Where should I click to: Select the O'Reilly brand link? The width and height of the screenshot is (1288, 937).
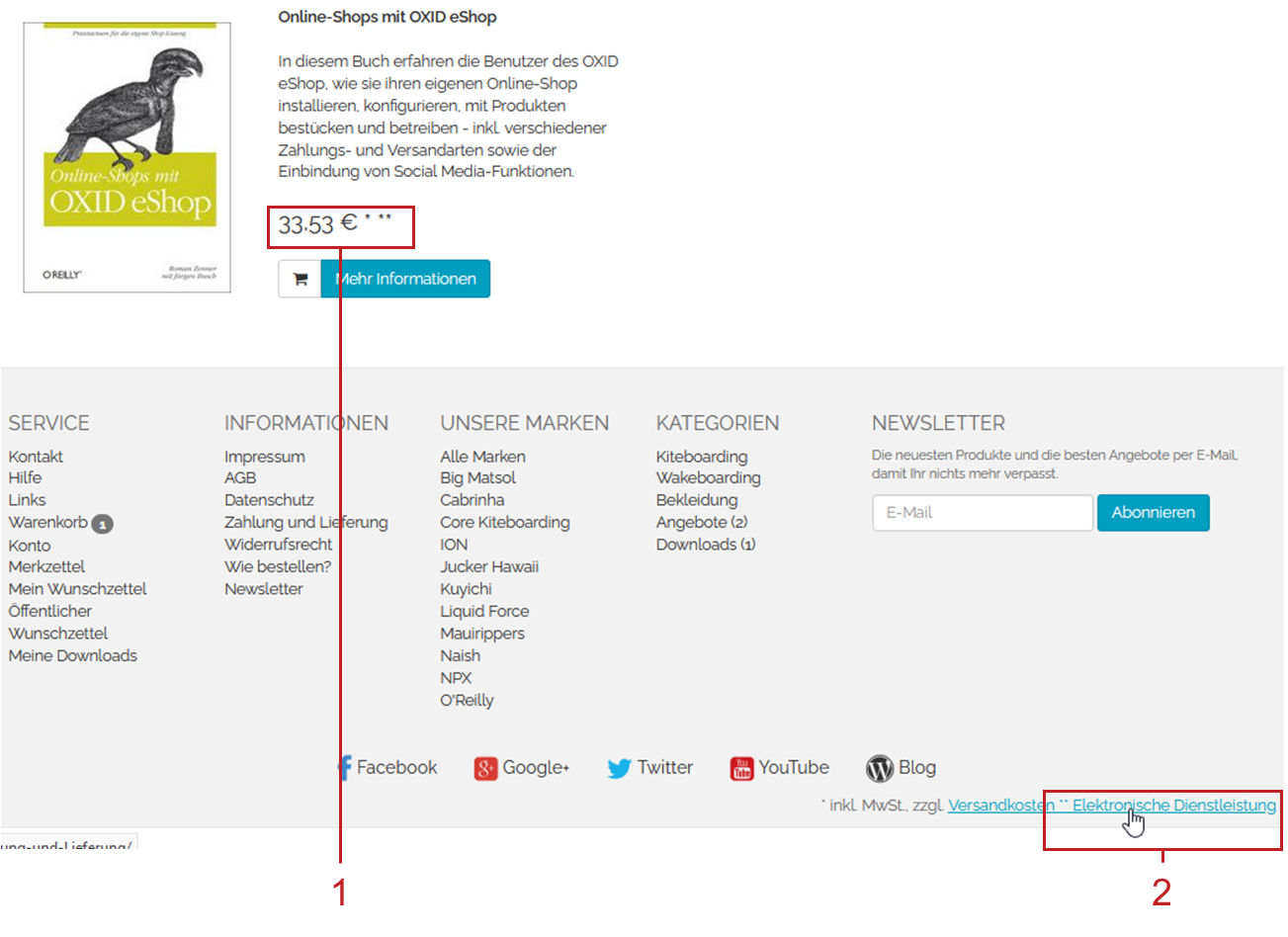tap(467, 700)
